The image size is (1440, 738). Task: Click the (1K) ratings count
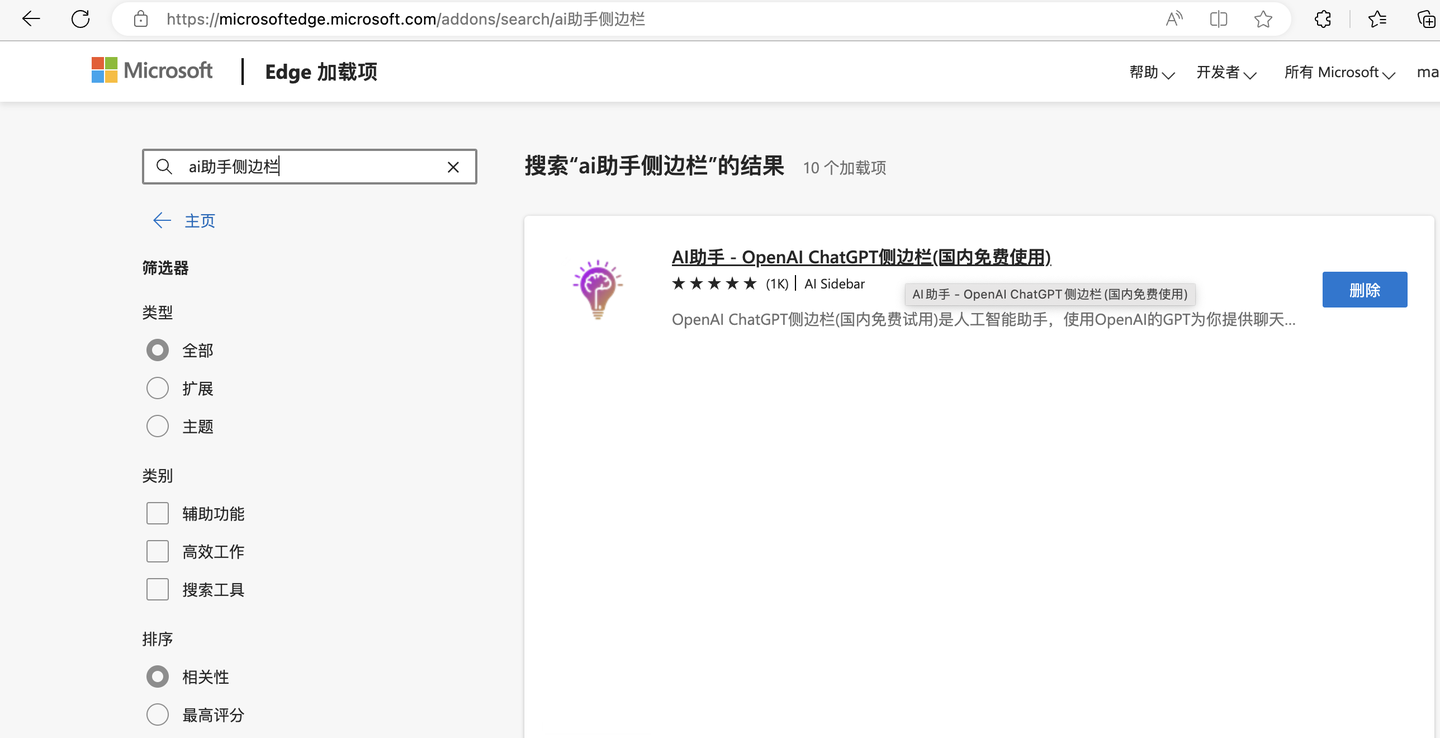click(x=777, y=284)
